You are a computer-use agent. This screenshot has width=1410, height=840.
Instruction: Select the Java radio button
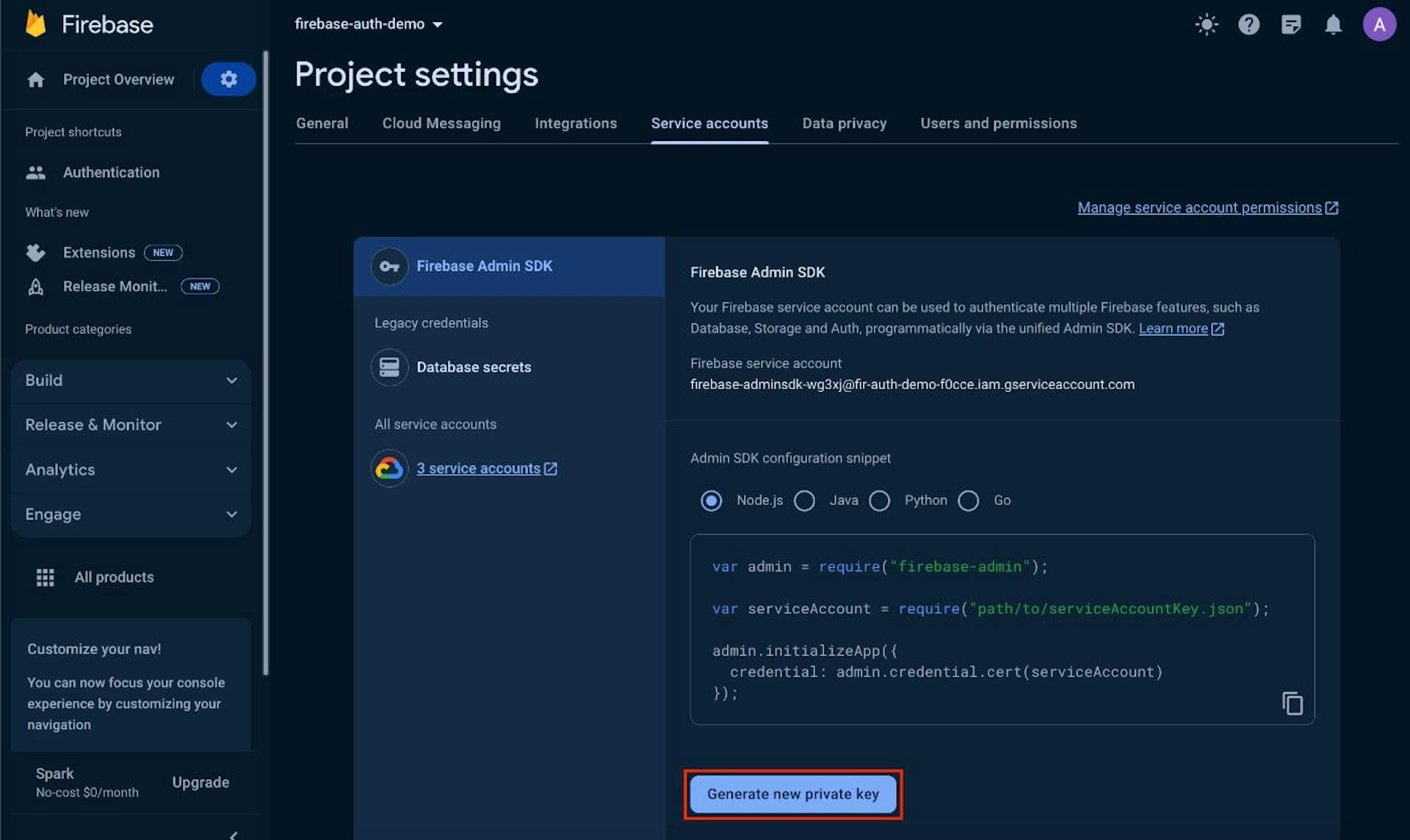tap(804, 500)
